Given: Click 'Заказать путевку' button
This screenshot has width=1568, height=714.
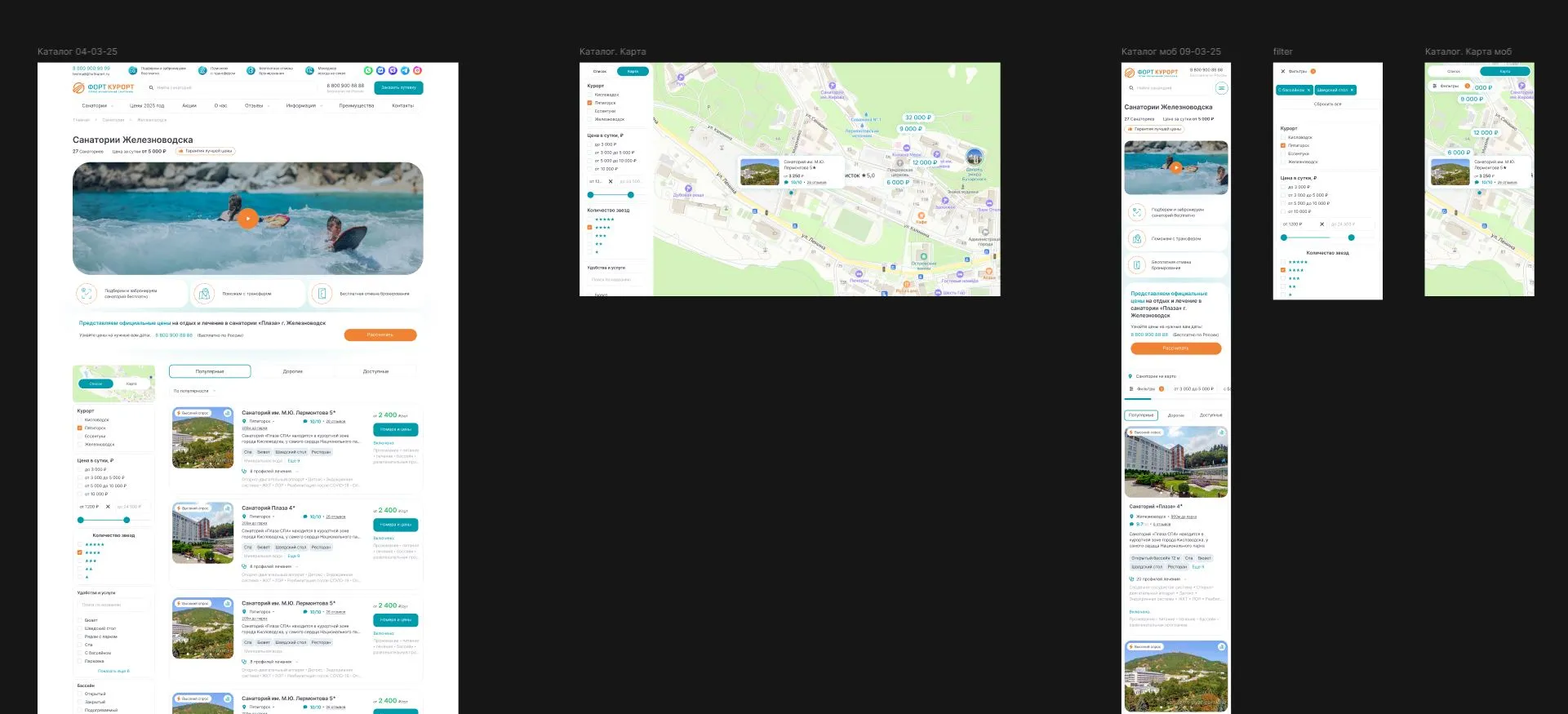Looking at the screenshot, I should coord(398,87).
